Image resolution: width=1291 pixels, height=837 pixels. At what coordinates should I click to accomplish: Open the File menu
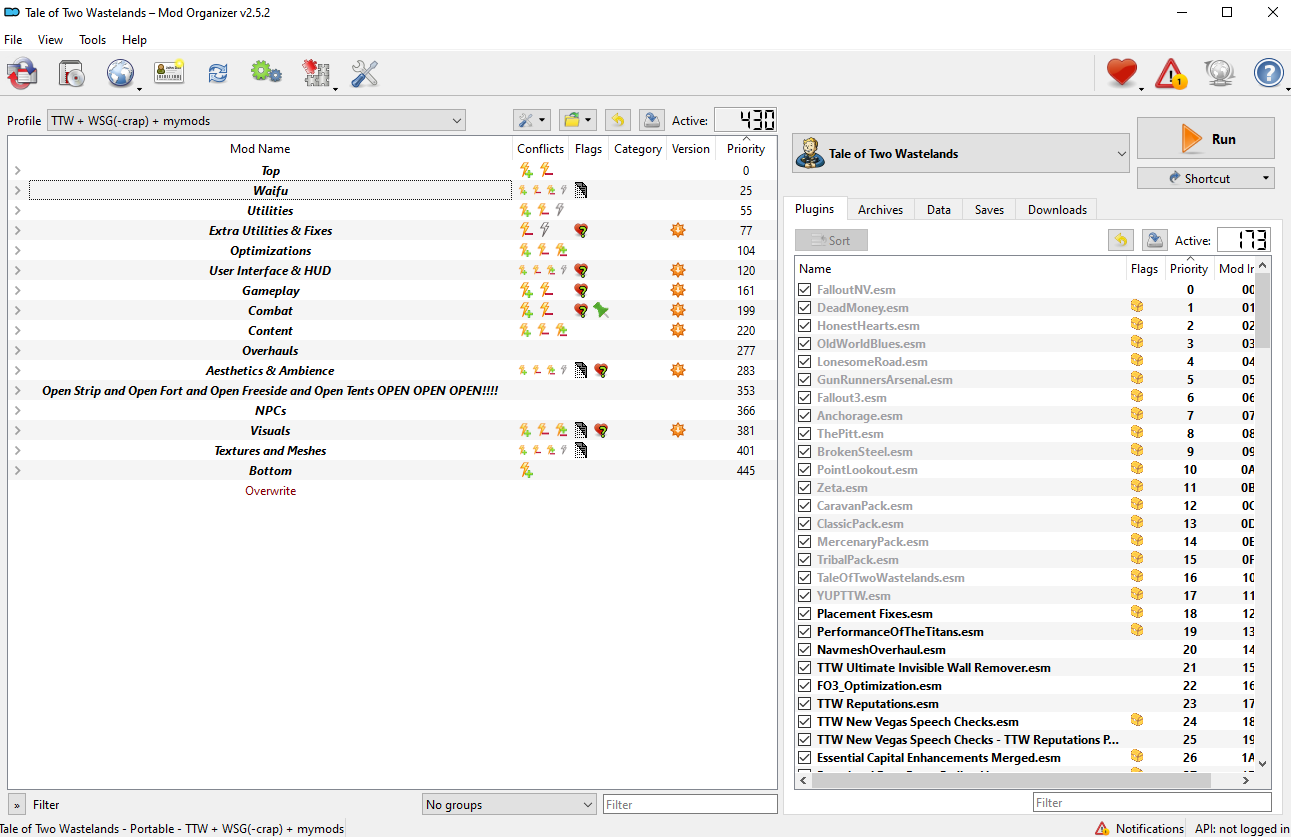click(x=13, y=40)
